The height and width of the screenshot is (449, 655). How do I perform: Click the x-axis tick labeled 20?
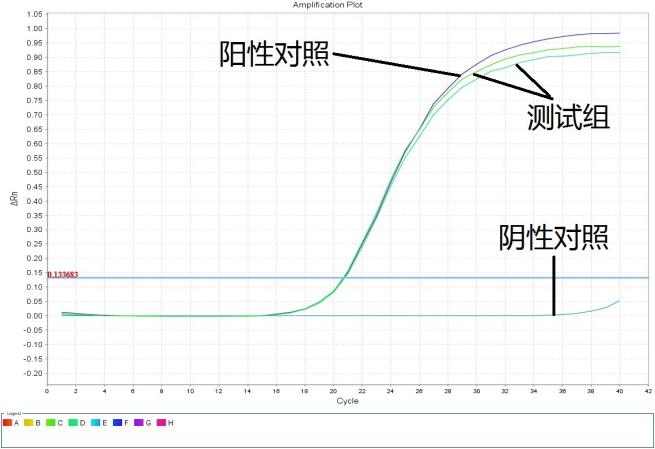click(333, 389)
